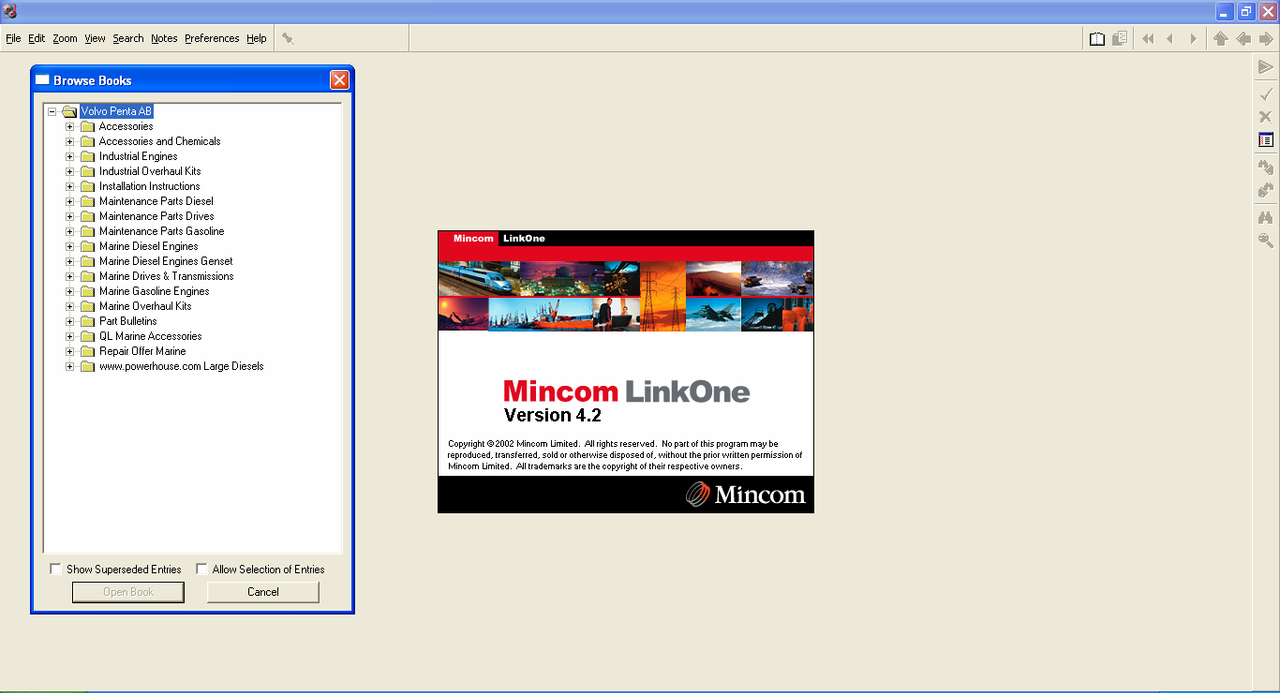Click the LinkOne application icon in the title bar
The width and height of the screenshot is (1280, 693).
click(x=10, y=11)
